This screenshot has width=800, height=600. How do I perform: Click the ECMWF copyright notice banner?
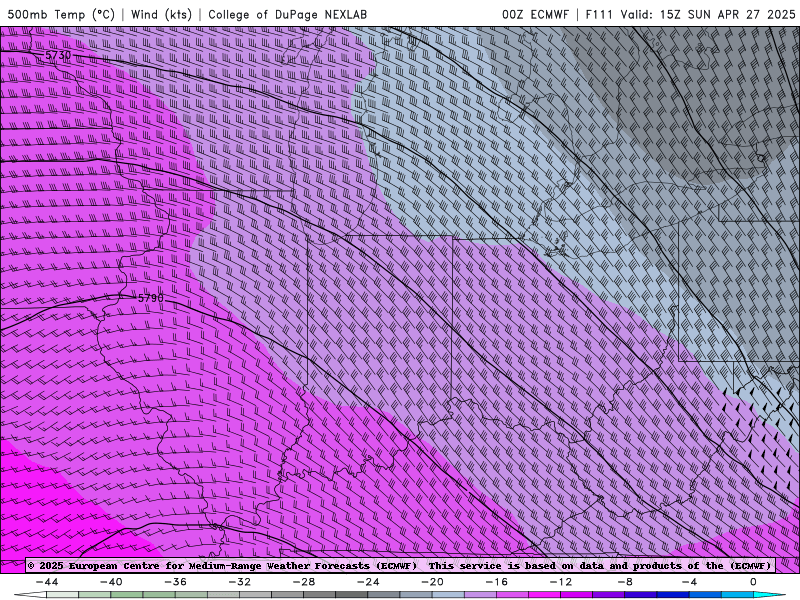click(400, 565)
